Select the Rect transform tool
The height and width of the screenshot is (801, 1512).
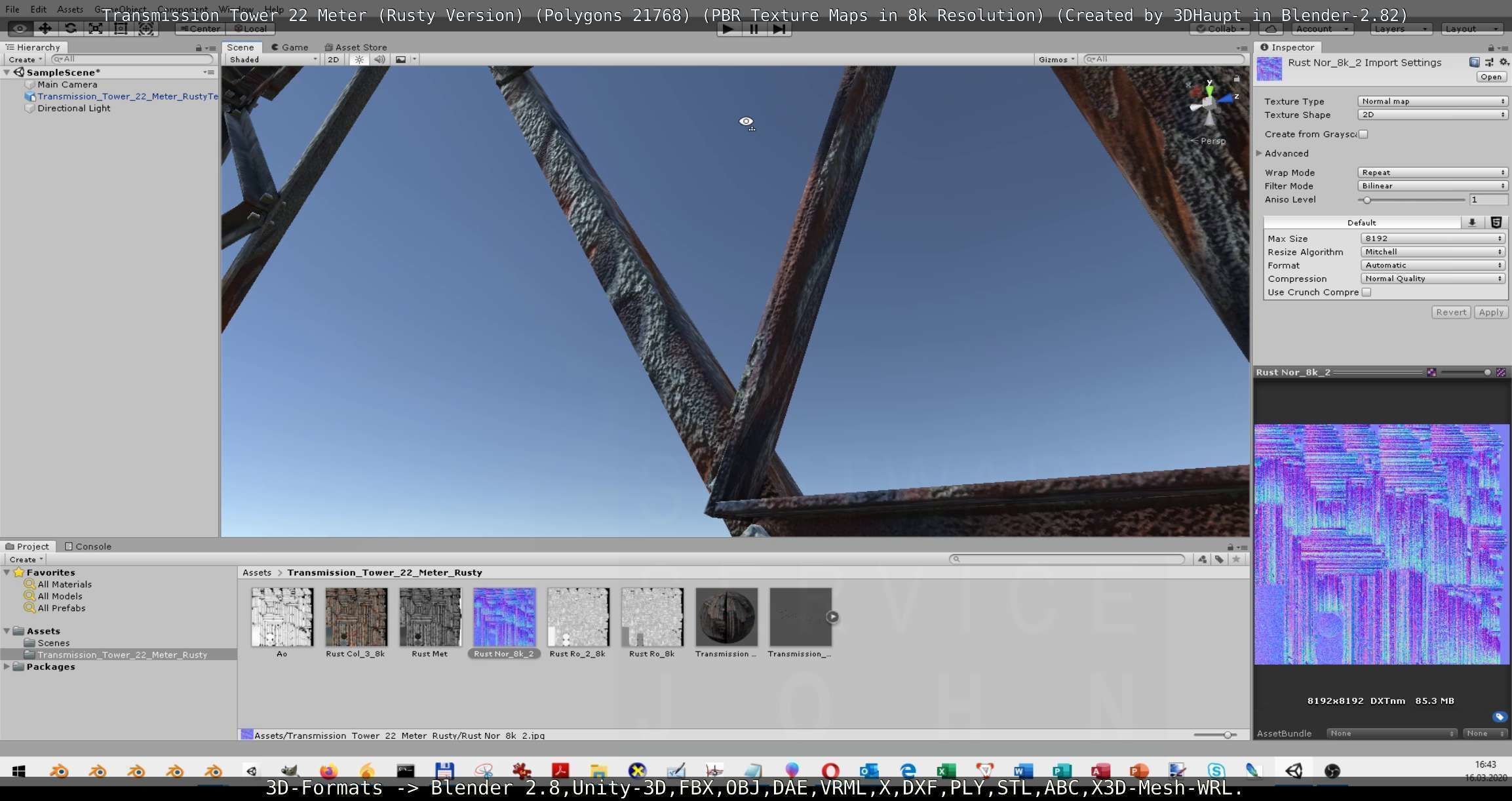(x=121, y=29)
